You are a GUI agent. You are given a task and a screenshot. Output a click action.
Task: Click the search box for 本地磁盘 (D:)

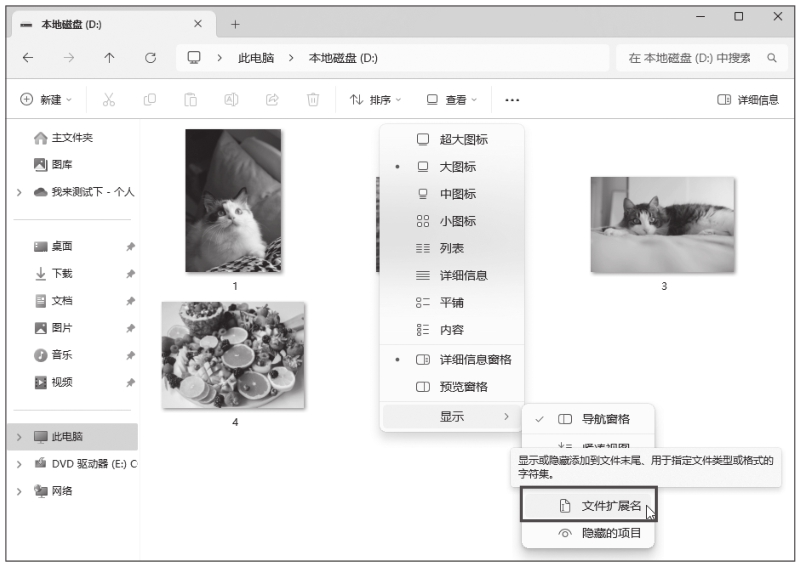click(703, 58)
